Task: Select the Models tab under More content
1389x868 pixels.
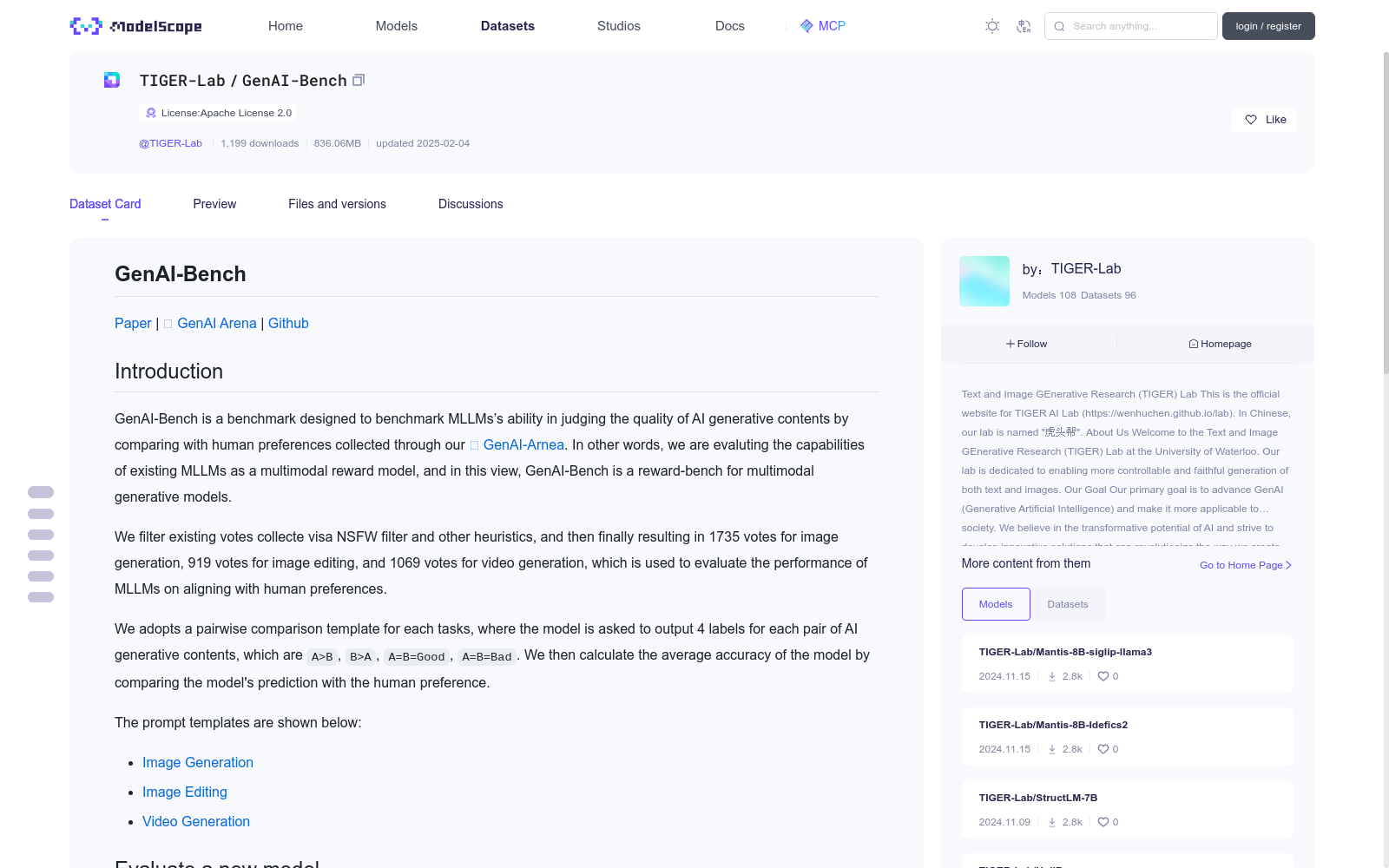Action: (996, 604)
